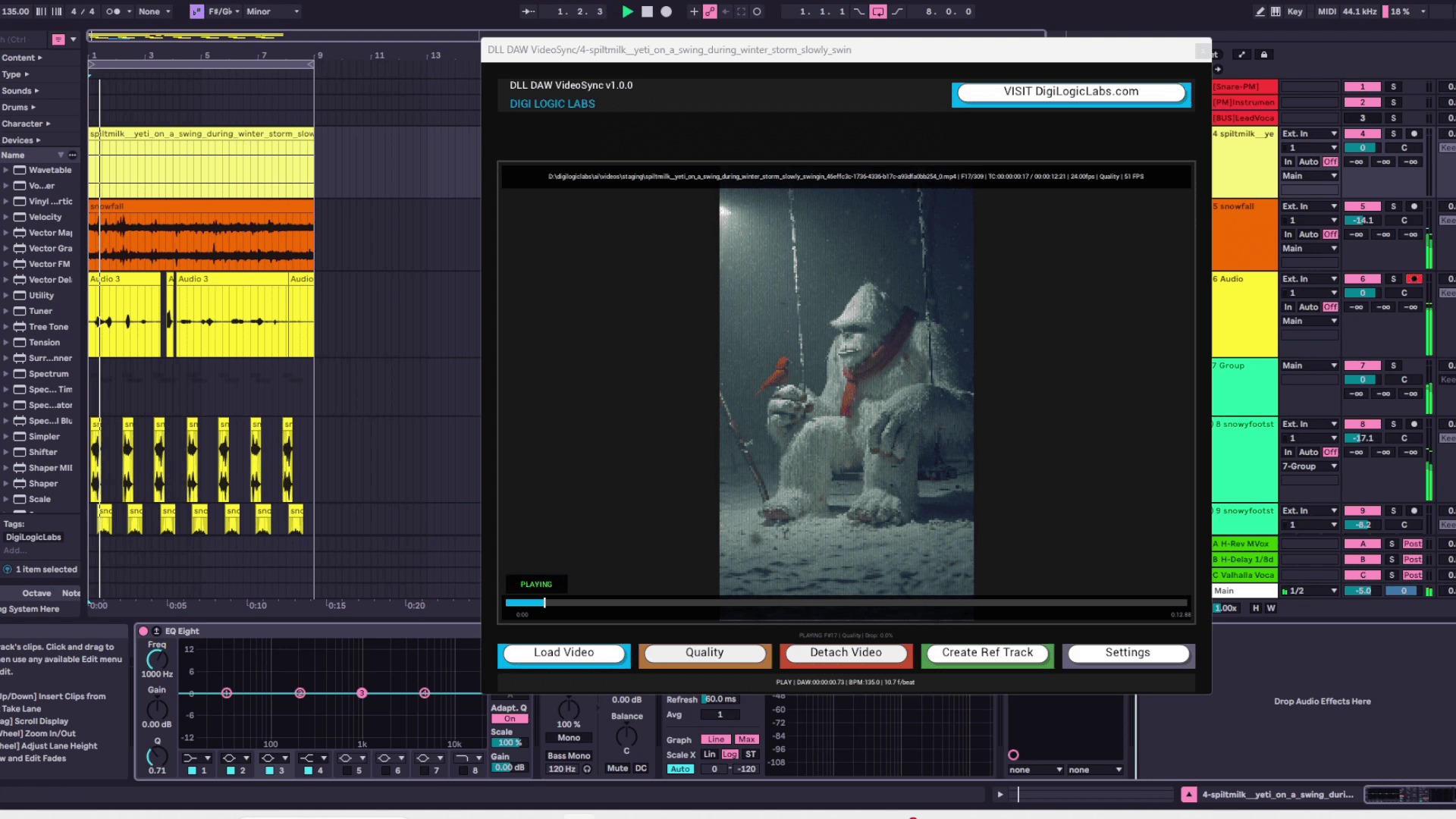Toggle the Follow playback arrow icon
The image size is (1456, 819).
pyautogui.click(x=529, y=11)
